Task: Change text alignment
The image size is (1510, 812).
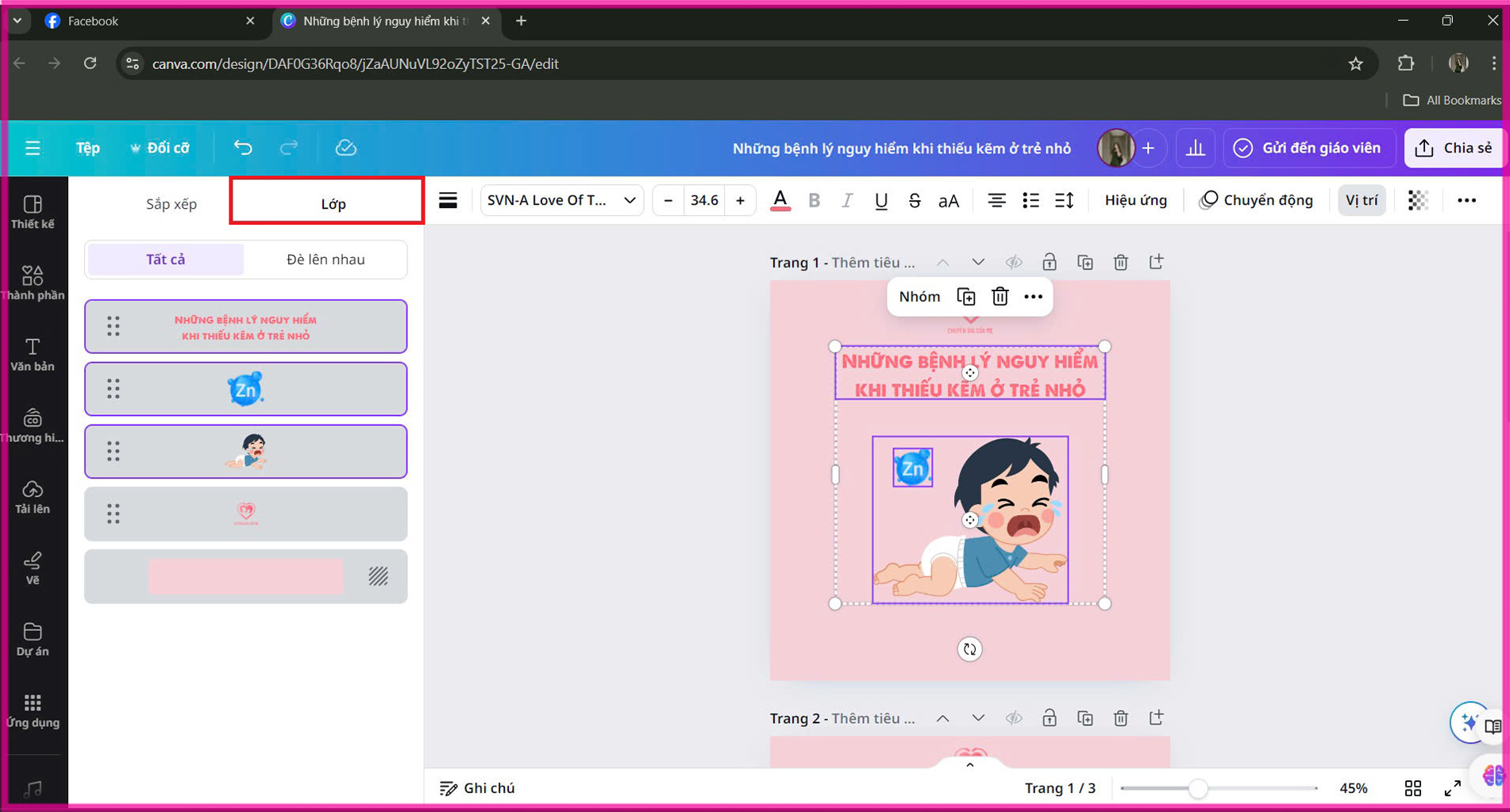Action: pos(996,201)
